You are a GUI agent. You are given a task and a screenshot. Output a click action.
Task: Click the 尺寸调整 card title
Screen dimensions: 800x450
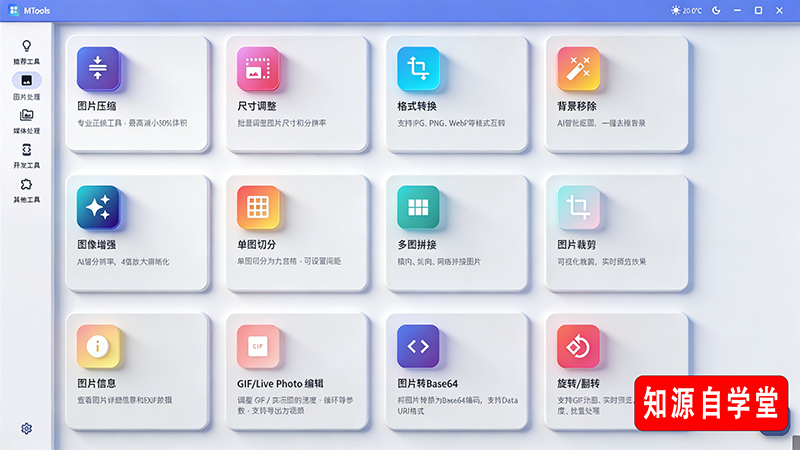point(257,106)
